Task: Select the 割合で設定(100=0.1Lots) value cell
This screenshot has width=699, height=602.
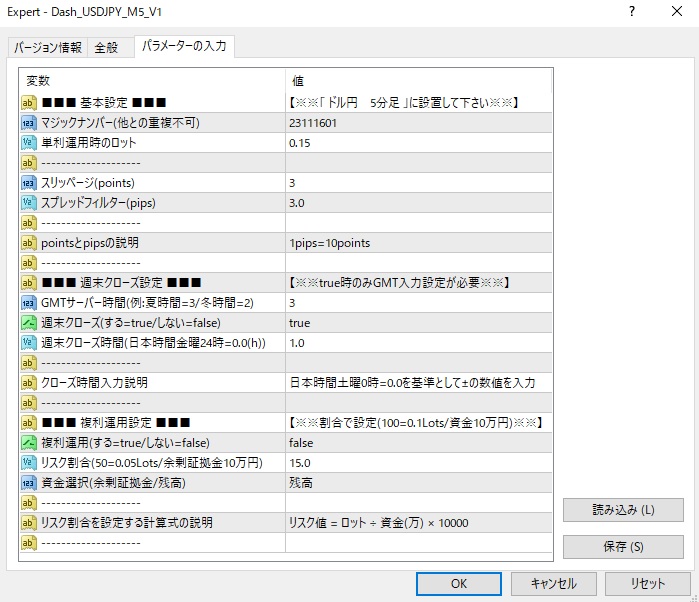Action: coord(419,423)
